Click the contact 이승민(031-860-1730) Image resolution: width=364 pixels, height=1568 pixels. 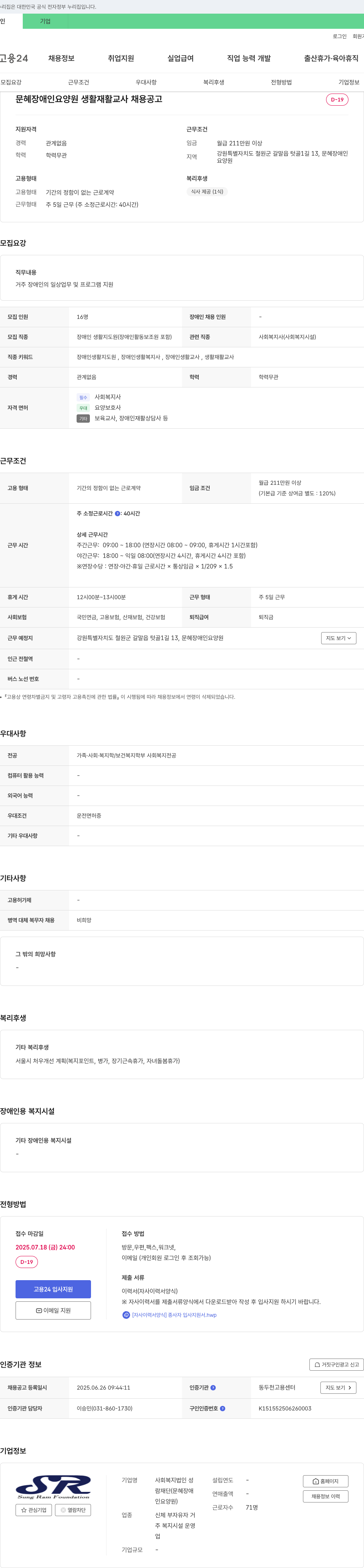point(104,1409)
